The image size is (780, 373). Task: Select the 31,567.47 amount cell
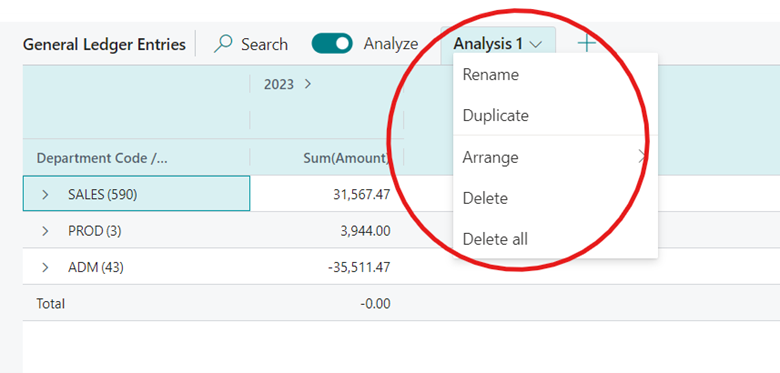362,194
